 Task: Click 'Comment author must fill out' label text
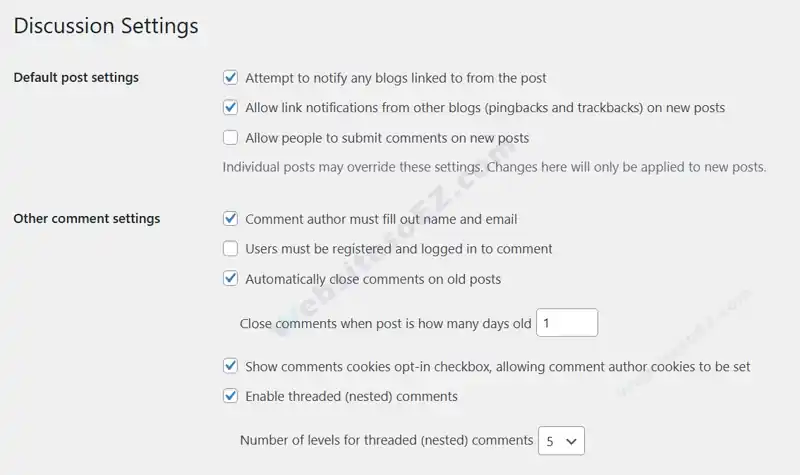point(381,219)
